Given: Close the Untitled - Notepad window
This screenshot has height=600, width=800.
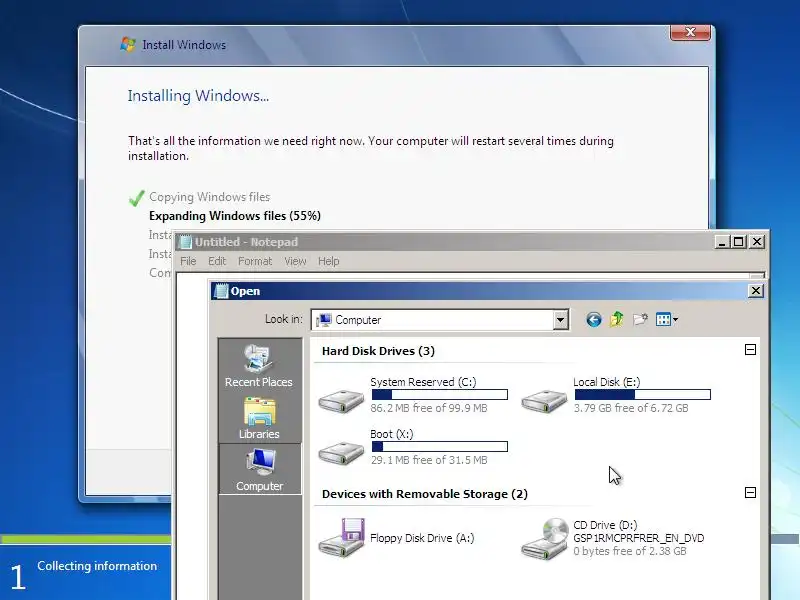Looking at the screenshot, I should click(x=757, y=242).
